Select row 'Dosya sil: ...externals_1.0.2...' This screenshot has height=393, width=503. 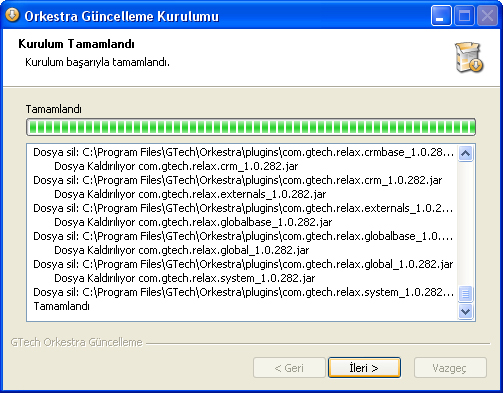pyautogui.click(x=243, y=208)
